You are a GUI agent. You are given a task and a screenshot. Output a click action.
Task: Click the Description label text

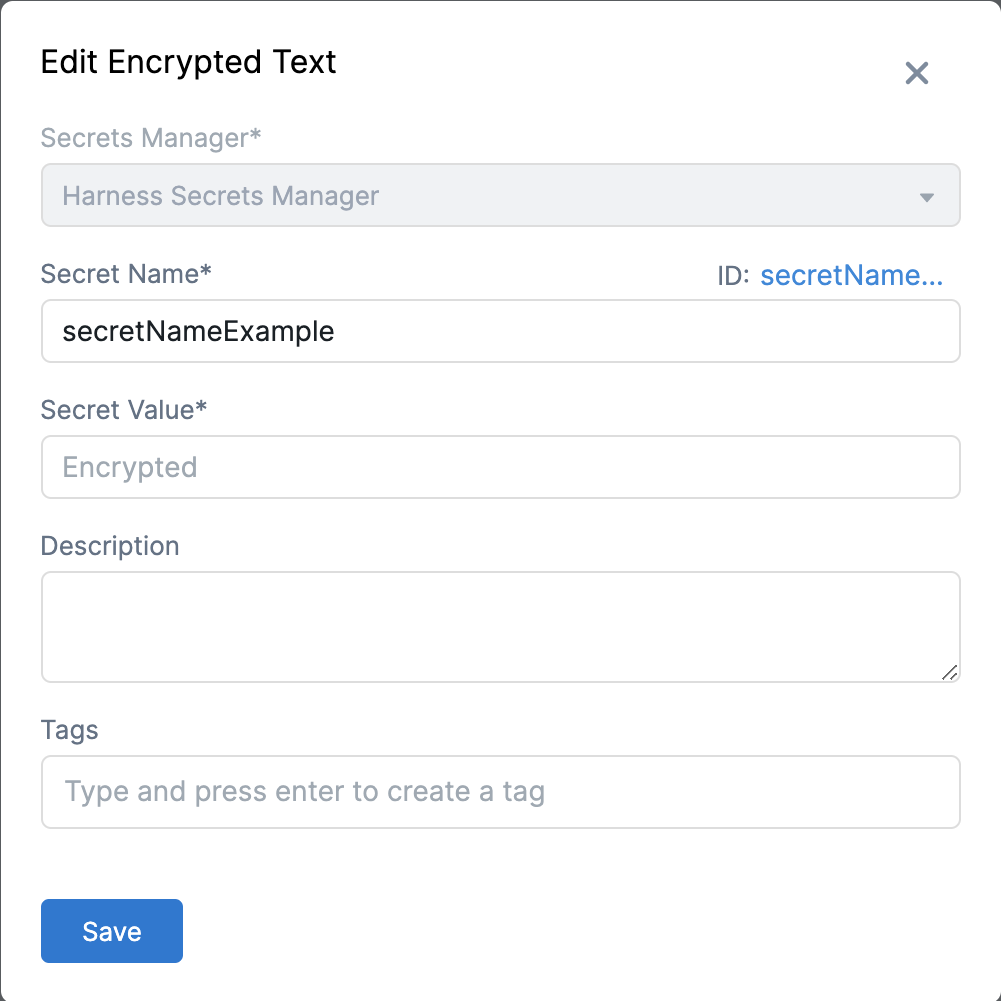[x=110, y=546]
